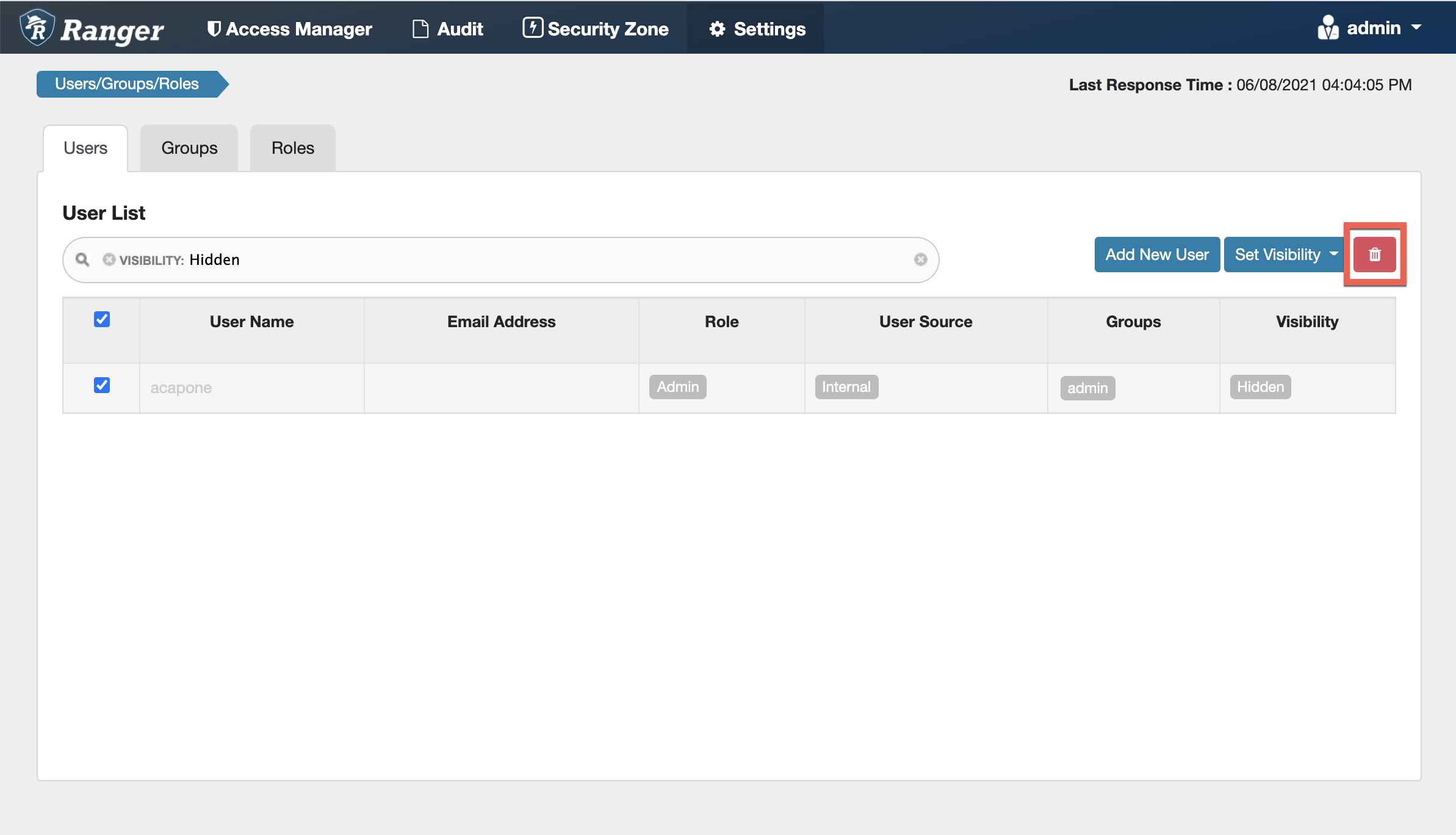Open the admin account dropdown arrow

(x=1417, y=28)
